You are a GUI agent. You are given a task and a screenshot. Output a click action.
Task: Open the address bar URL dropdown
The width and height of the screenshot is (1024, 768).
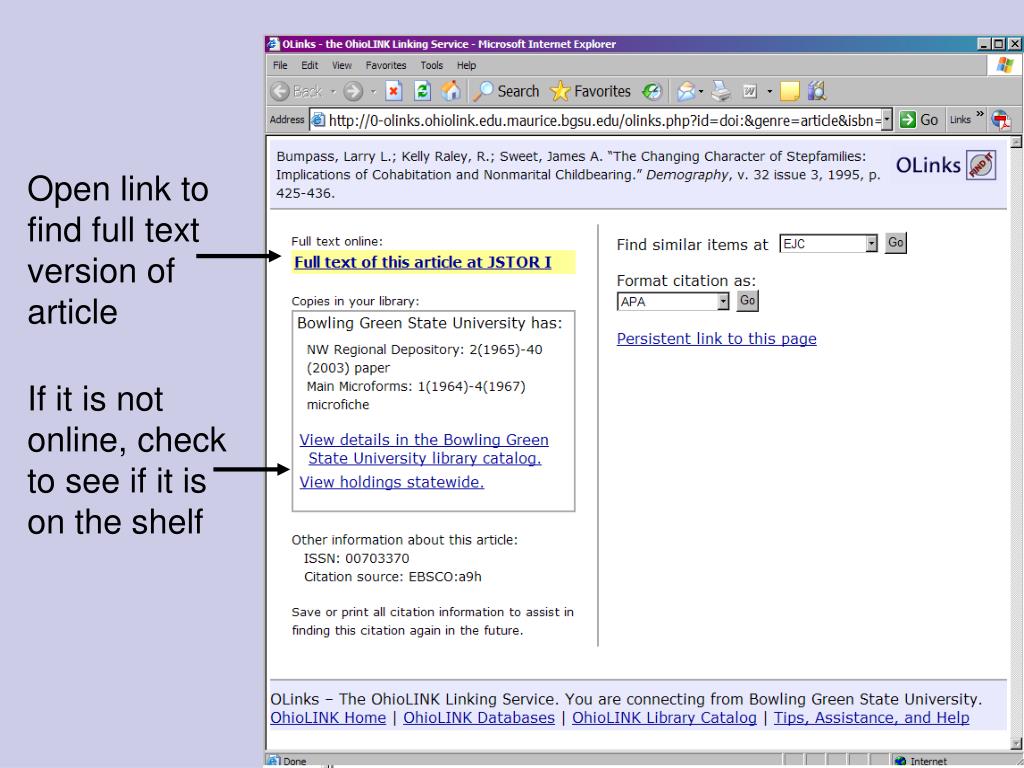[887, 120]
